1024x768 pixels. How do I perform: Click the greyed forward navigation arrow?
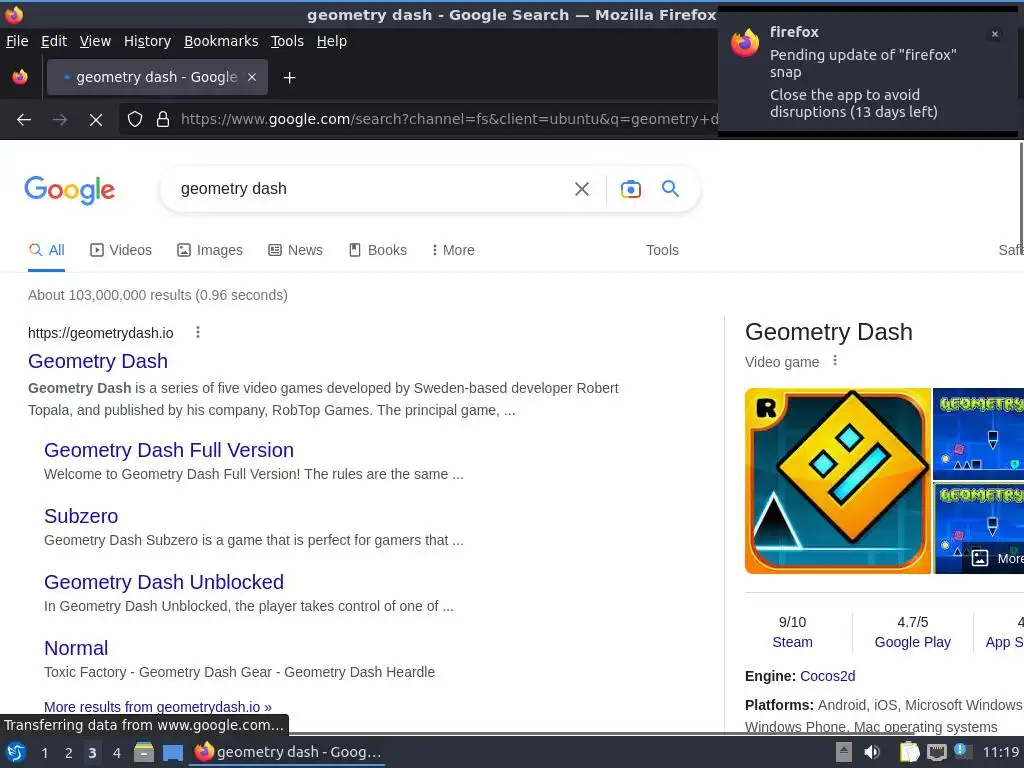[59, 120]
